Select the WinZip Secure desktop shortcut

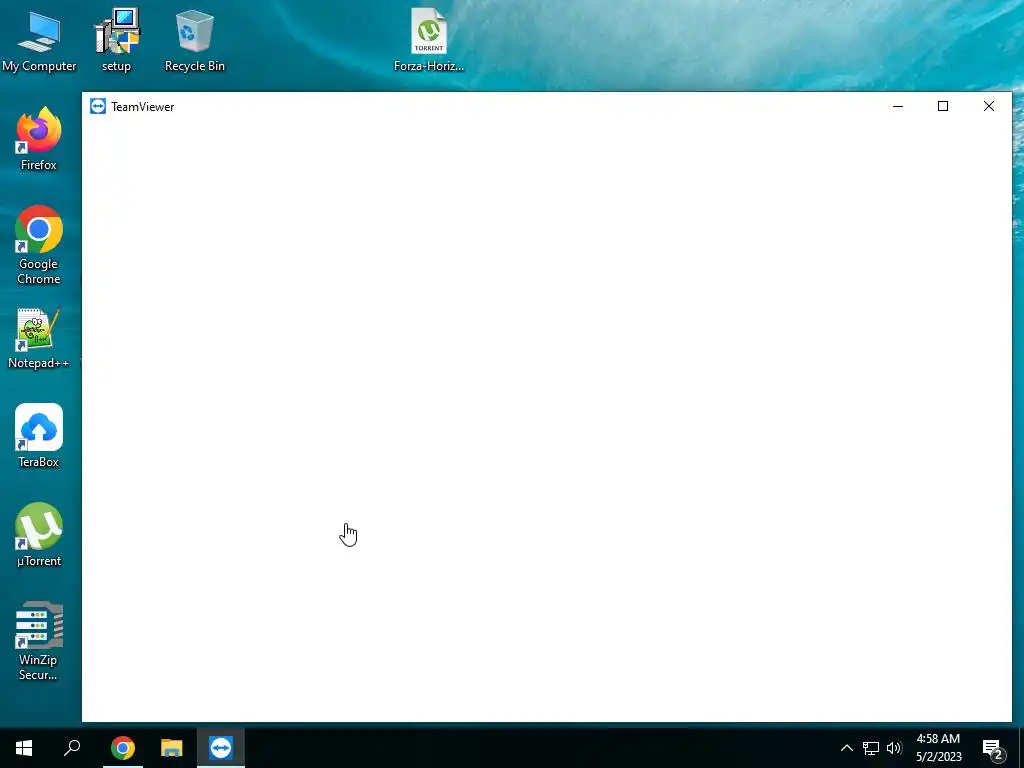[39, 641]
